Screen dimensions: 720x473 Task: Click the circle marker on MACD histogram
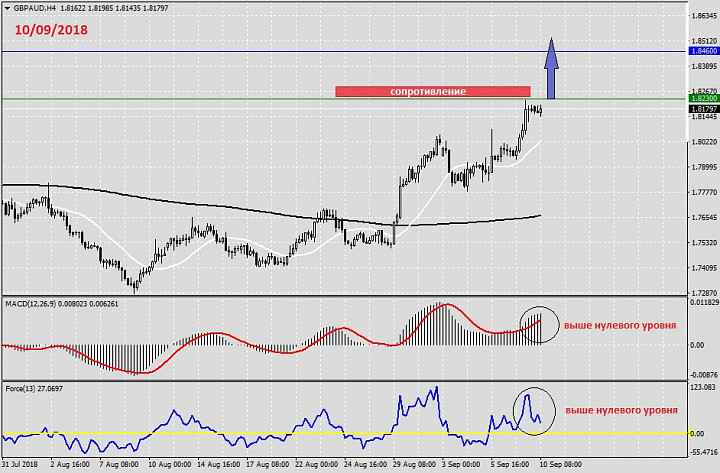click(539, 323)
